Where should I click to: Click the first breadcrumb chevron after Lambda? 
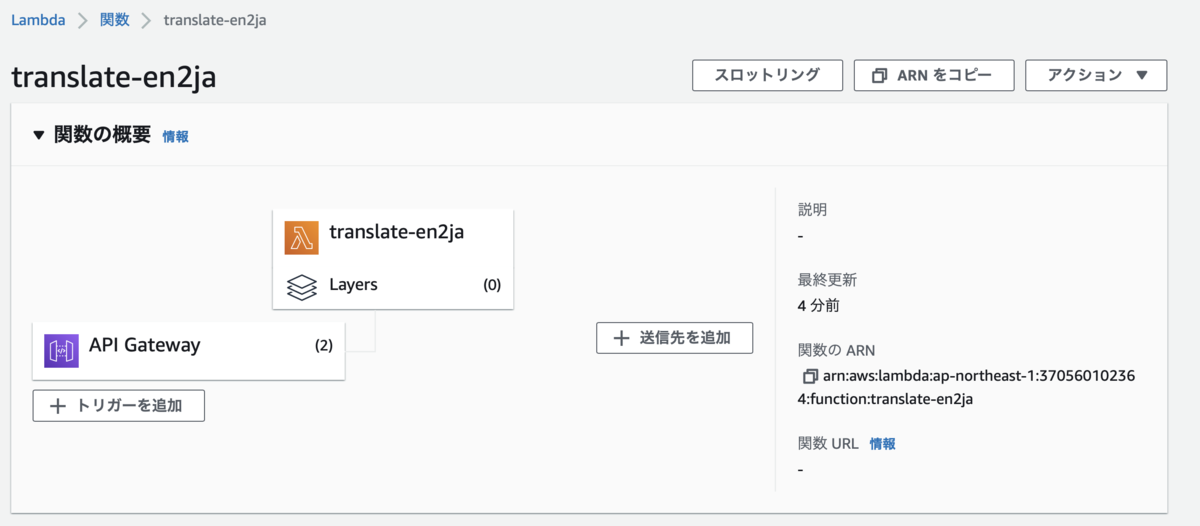[x=83, y=20]
